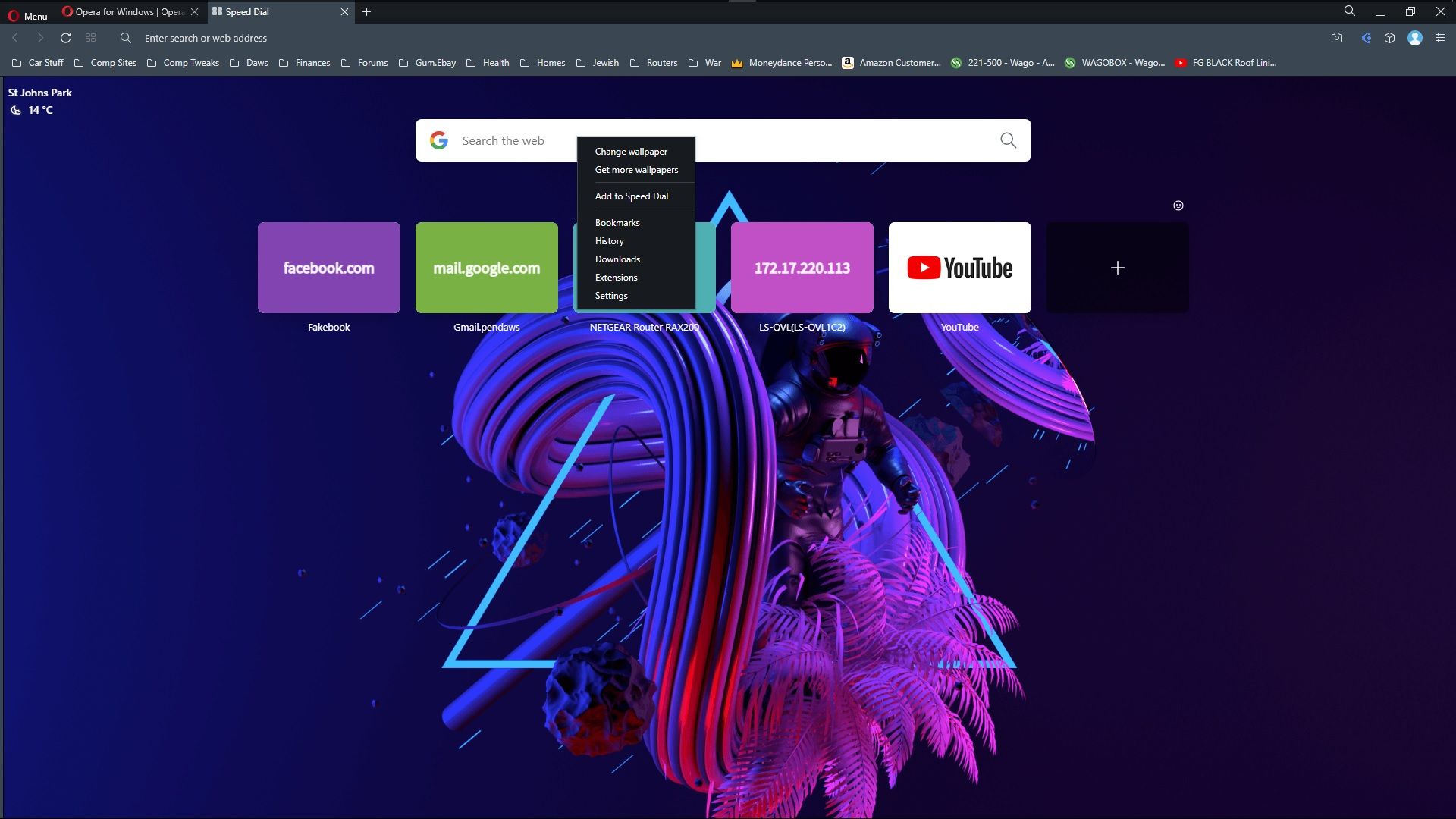Click the reload page icon

65,38
